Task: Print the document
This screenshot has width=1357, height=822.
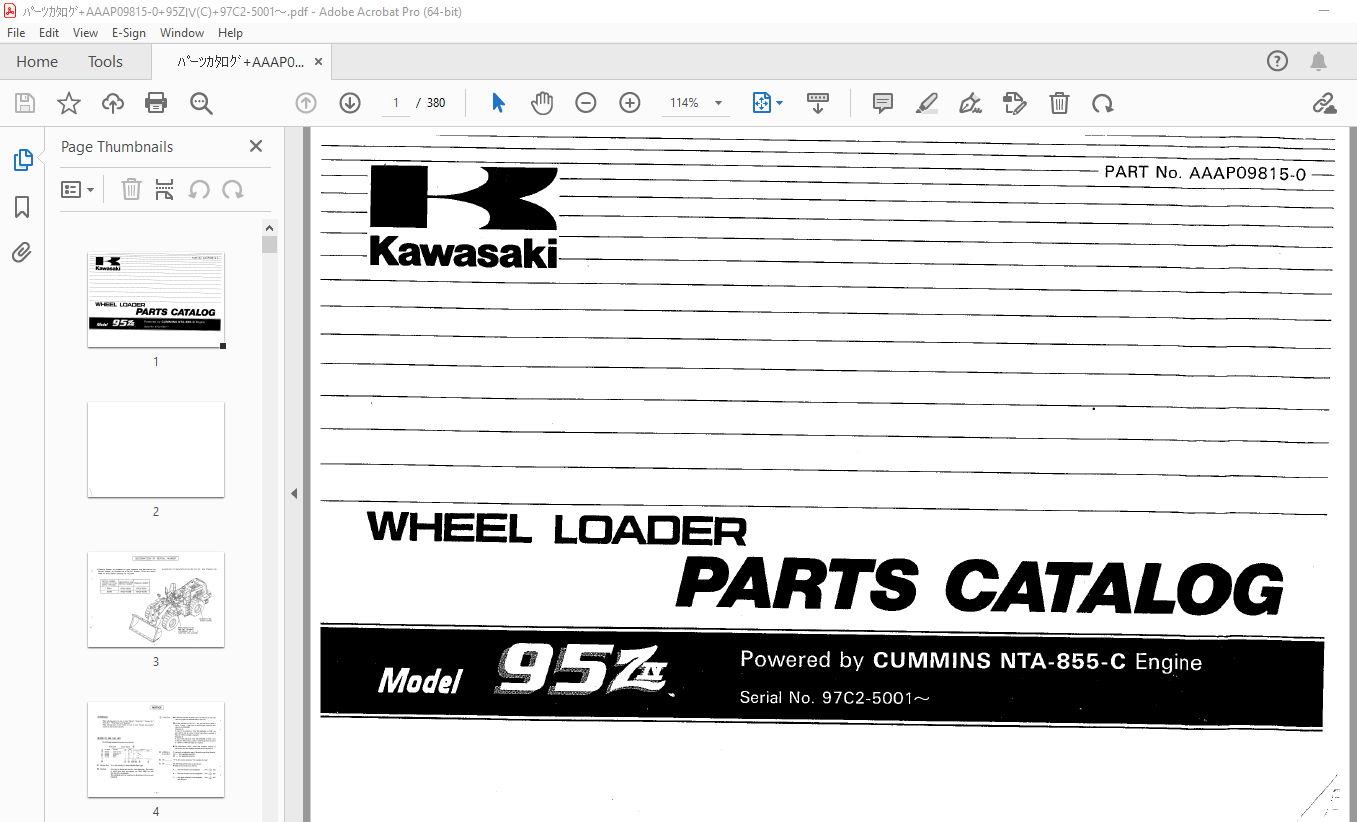Action: coord(156,103)
